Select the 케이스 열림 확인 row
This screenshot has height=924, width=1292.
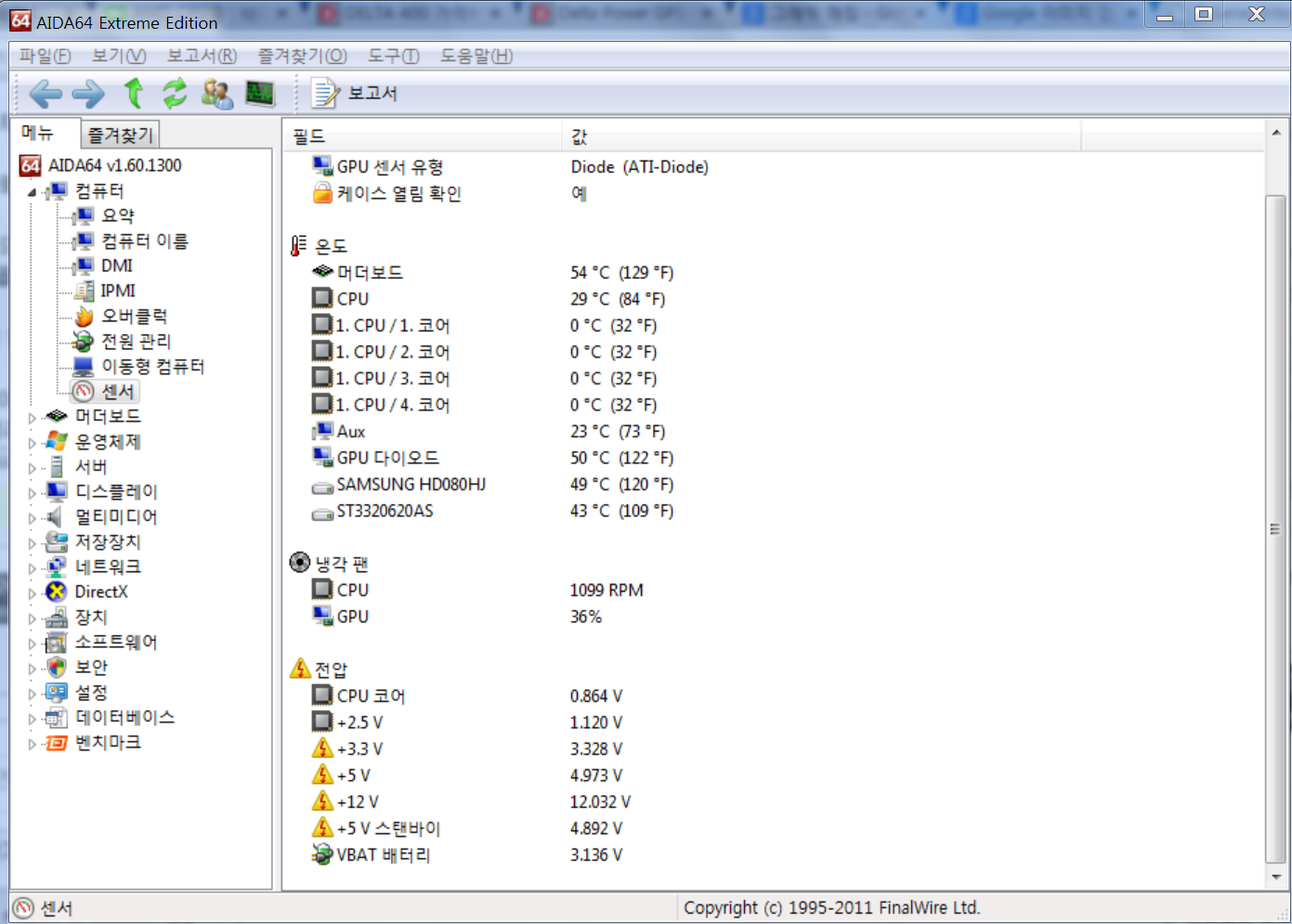click(x=773, y=193)
